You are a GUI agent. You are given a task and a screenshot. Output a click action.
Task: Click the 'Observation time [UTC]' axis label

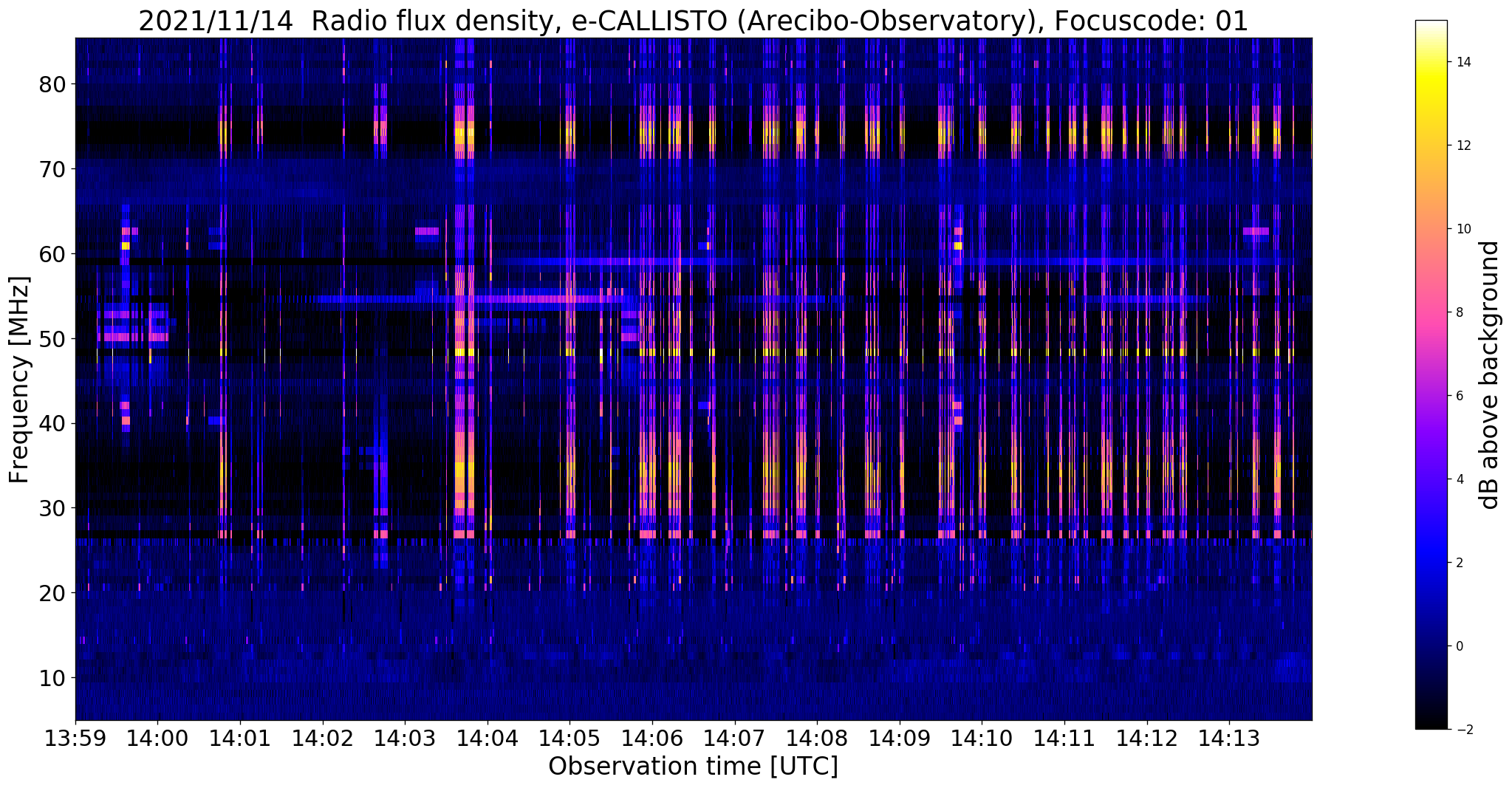click(x=693, y=767)
